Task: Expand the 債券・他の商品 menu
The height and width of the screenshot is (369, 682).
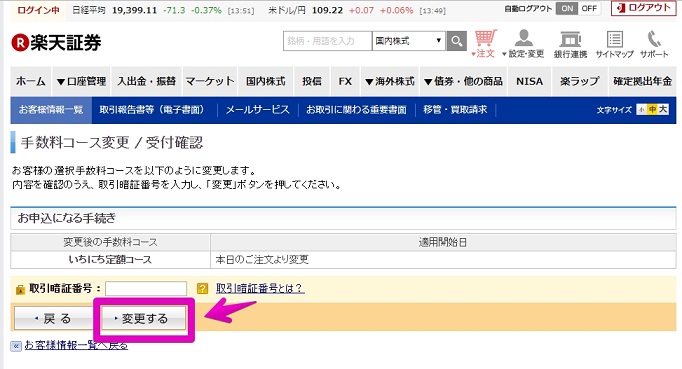Action: click(x=463, y=81)
